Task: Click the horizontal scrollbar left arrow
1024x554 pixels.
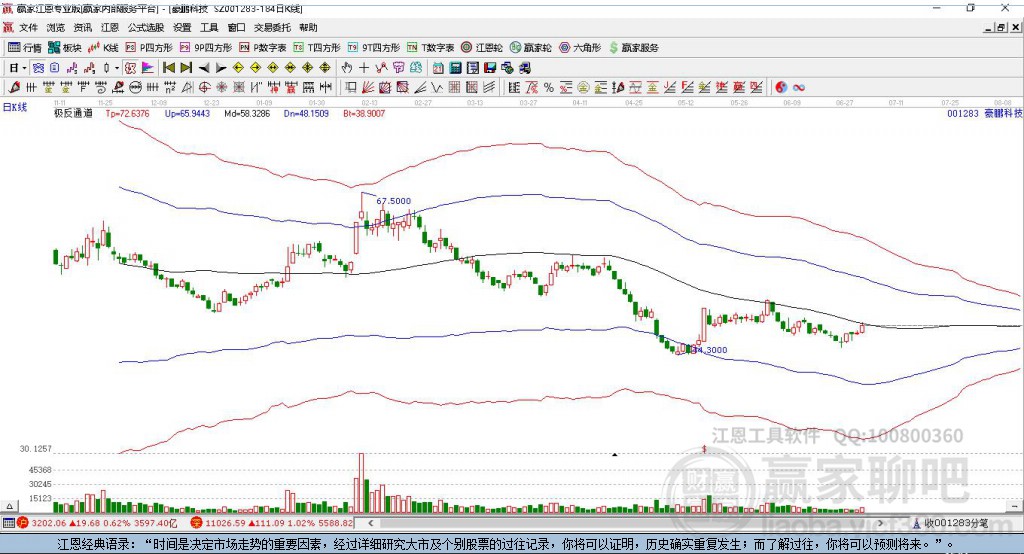Action: pos(370,523)
